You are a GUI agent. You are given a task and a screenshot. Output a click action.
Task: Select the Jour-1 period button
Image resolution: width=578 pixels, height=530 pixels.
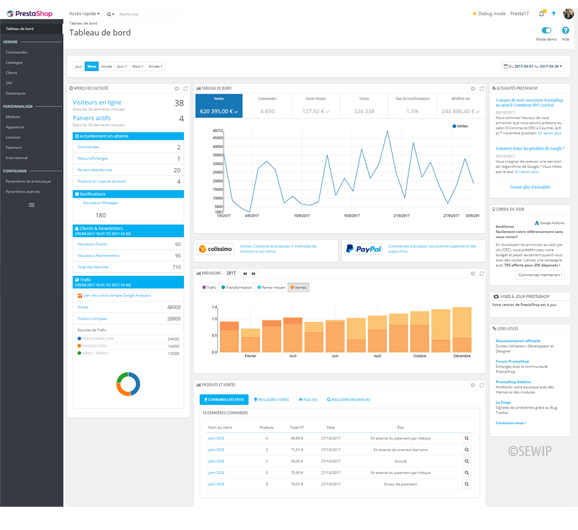click(122, 66)
